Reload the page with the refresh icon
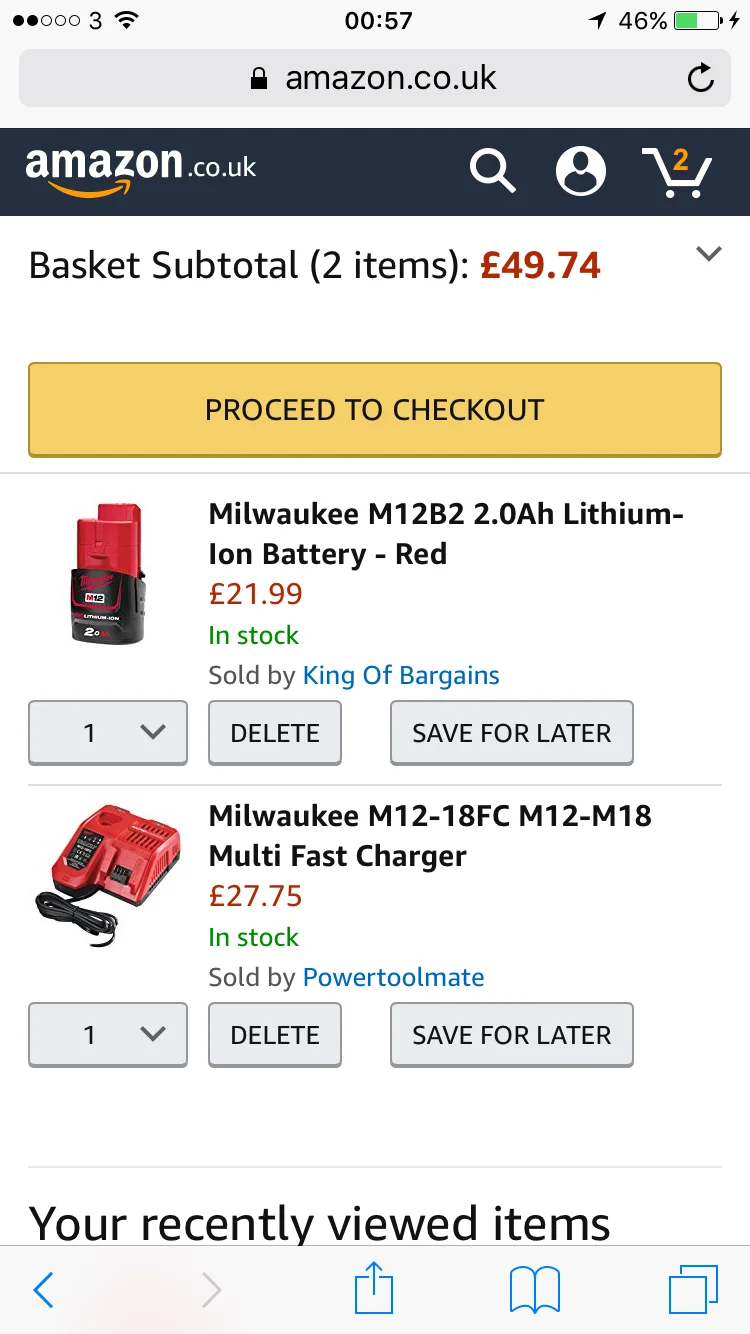 coord(701,78)
